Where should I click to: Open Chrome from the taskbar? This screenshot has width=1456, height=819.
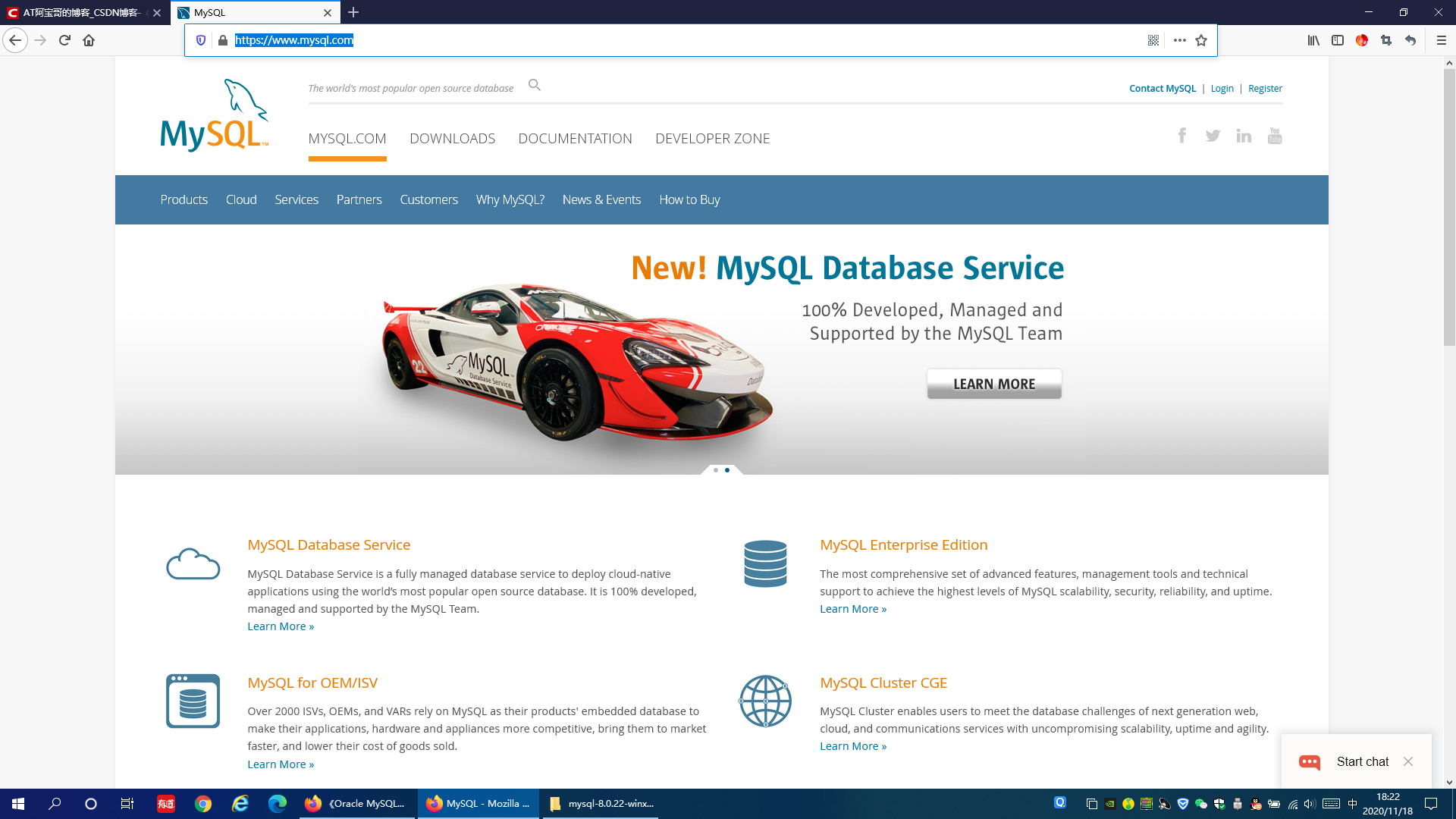click(x=202, y=804)
